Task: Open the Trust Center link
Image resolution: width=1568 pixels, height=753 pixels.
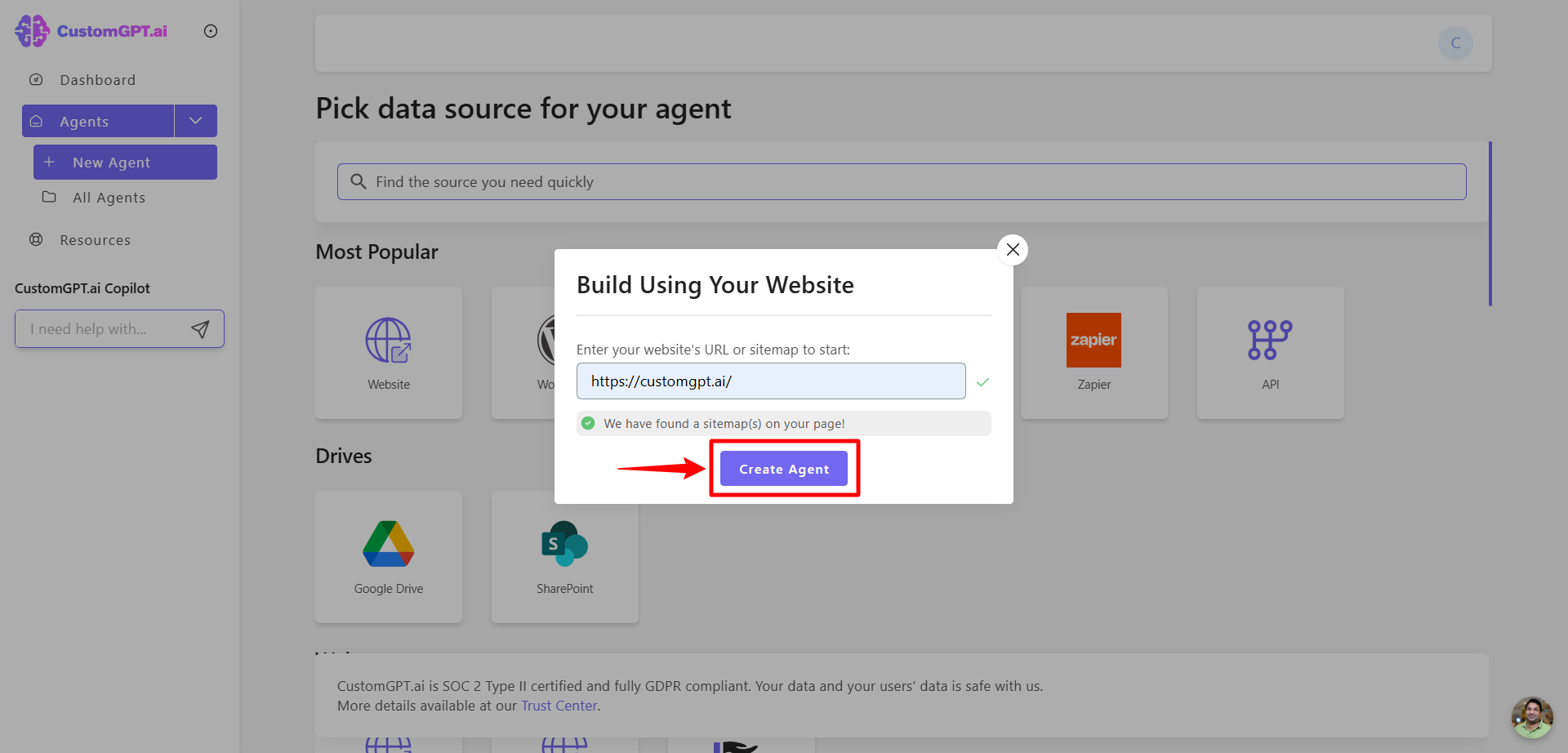Action: [559, 706]
